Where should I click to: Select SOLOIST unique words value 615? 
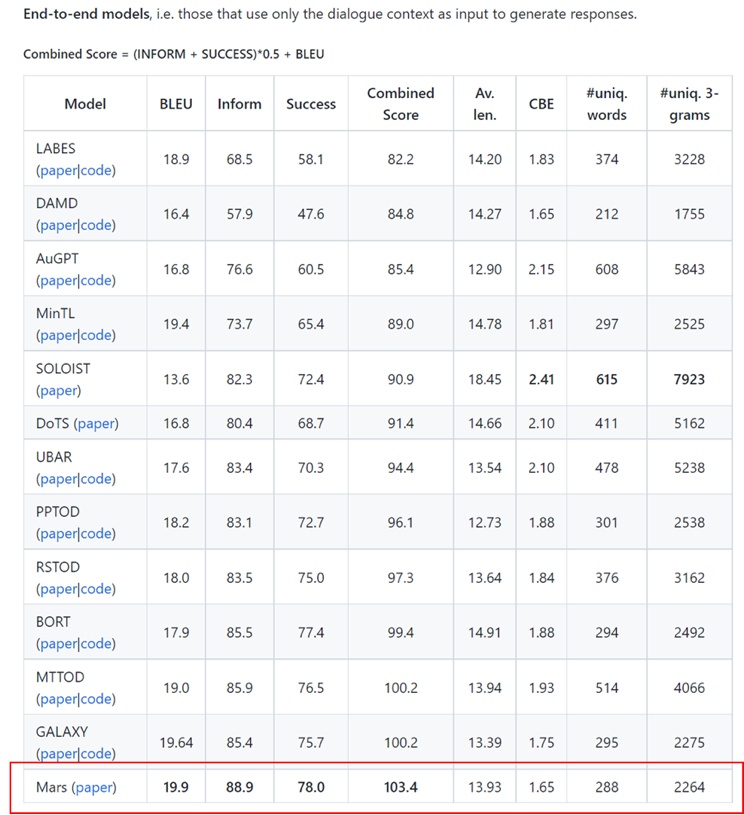607,379
